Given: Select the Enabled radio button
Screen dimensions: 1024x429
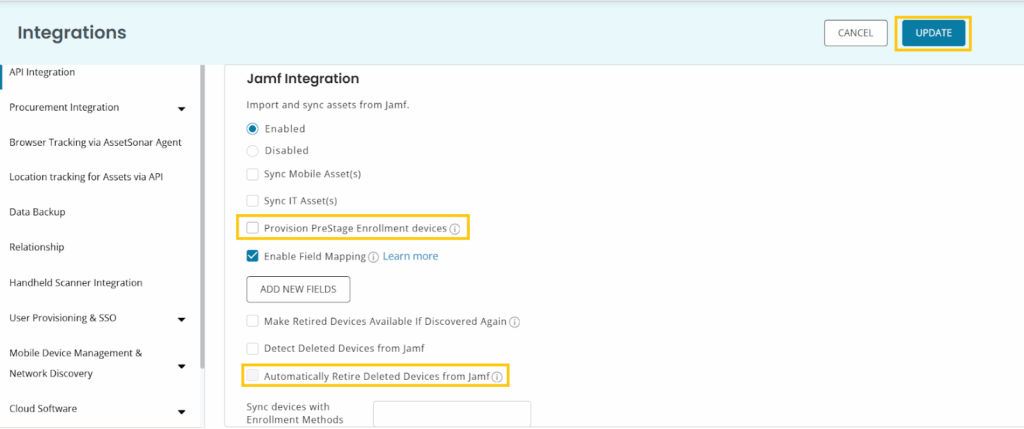Looking at the screenshot, I should [x=253, y=129].
